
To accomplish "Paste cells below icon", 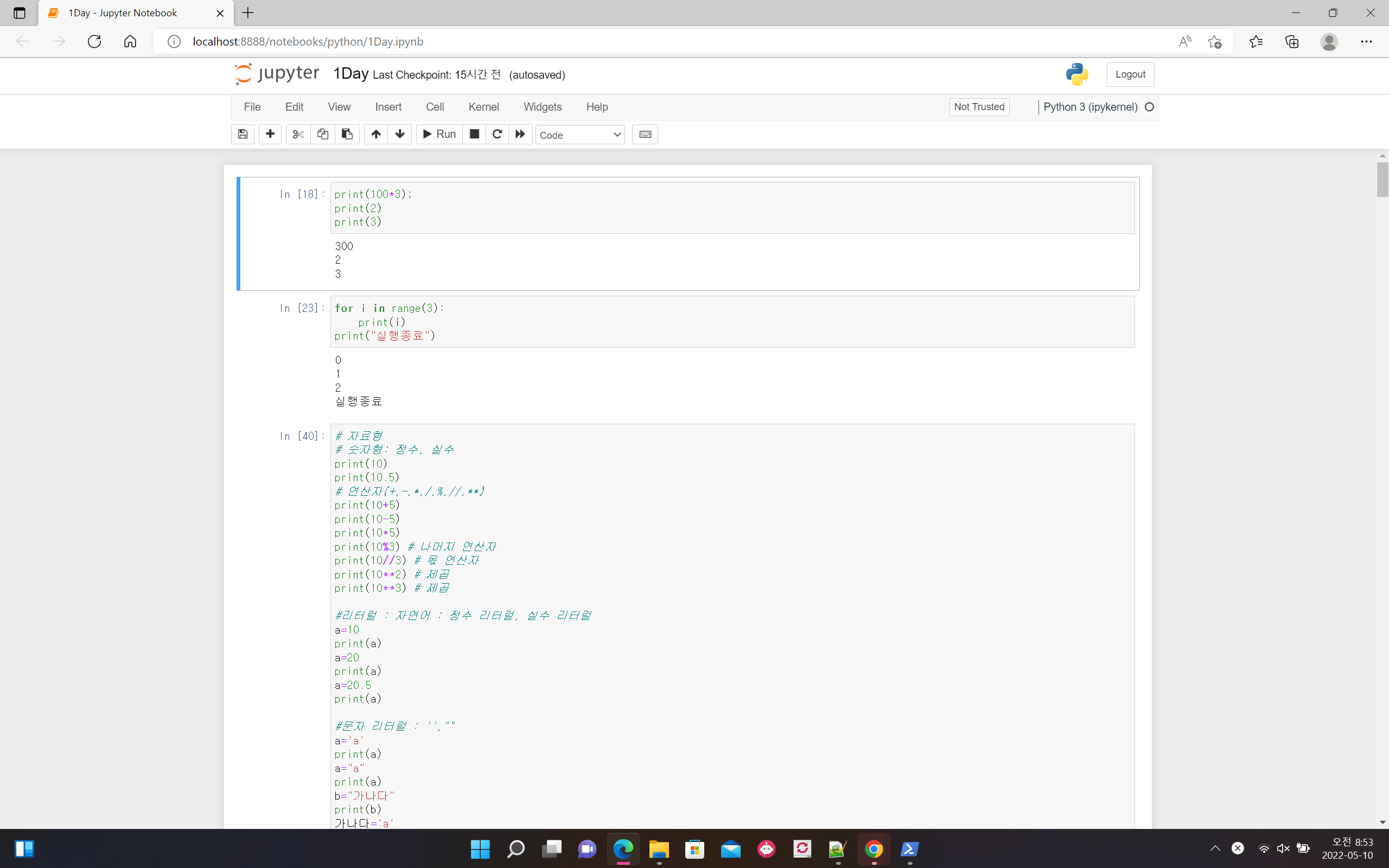I will point(347,135).
